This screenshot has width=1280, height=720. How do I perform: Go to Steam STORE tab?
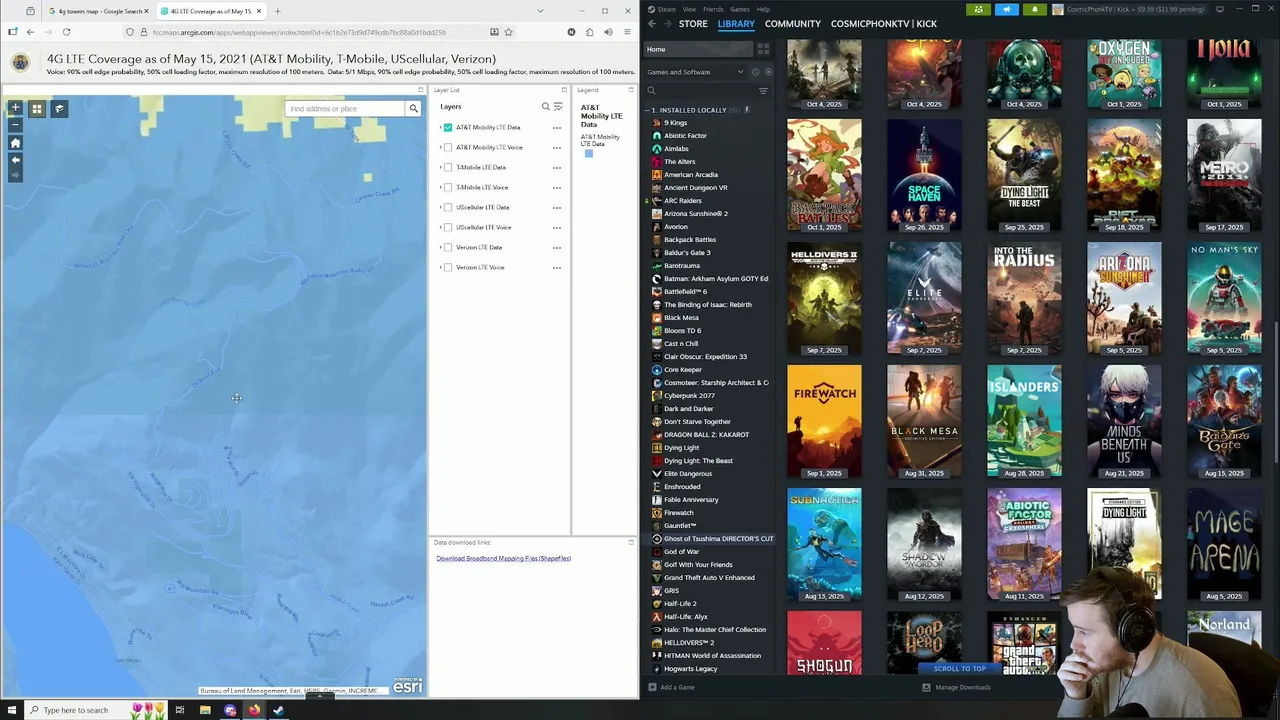[x=693, y=23]
